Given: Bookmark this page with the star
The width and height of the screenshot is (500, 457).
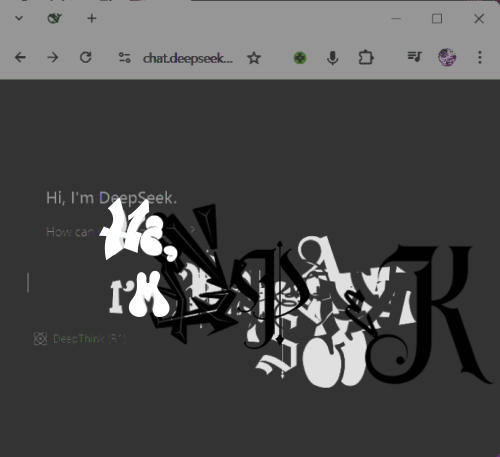Looking at the screenshot, I should [254, 58].
